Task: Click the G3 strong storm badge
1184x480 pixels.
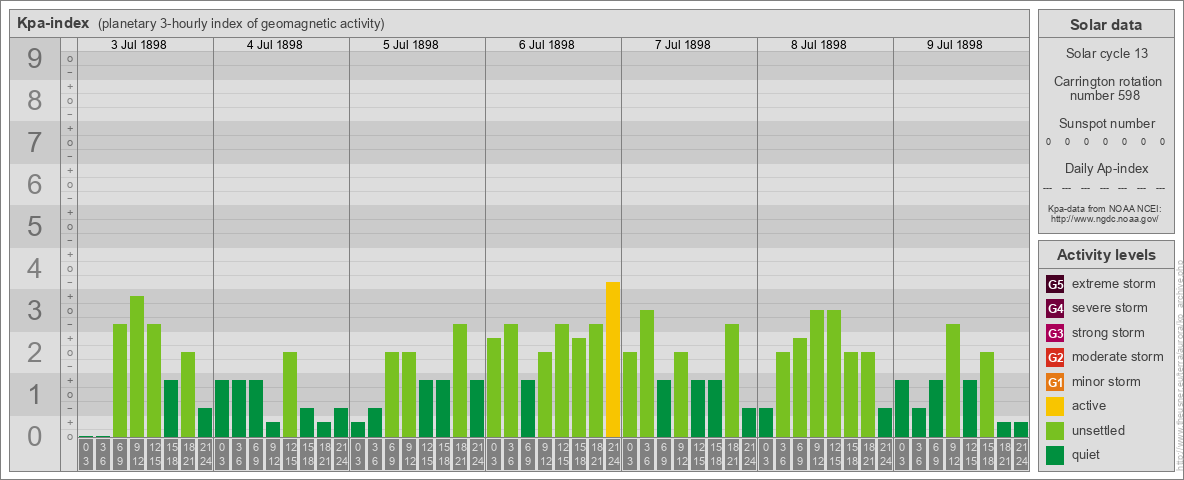Action: 1055,333
